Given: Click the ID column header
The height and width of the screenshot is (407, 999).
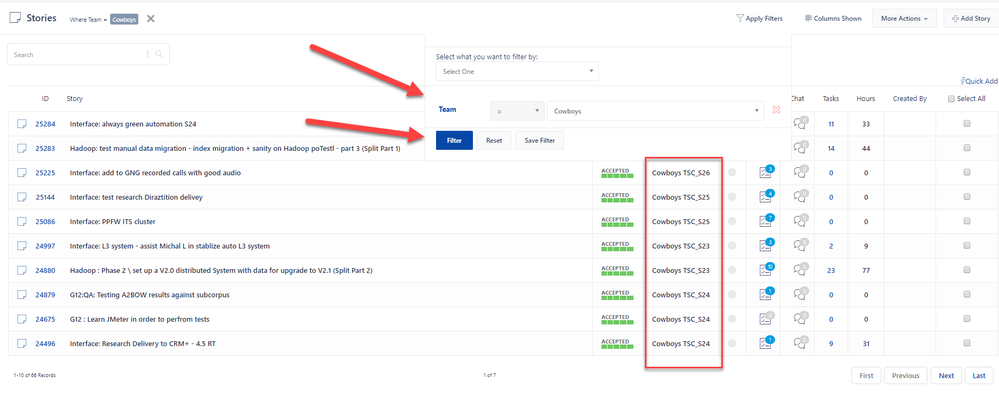Looking at the screenshot, I should pos(45,99).
